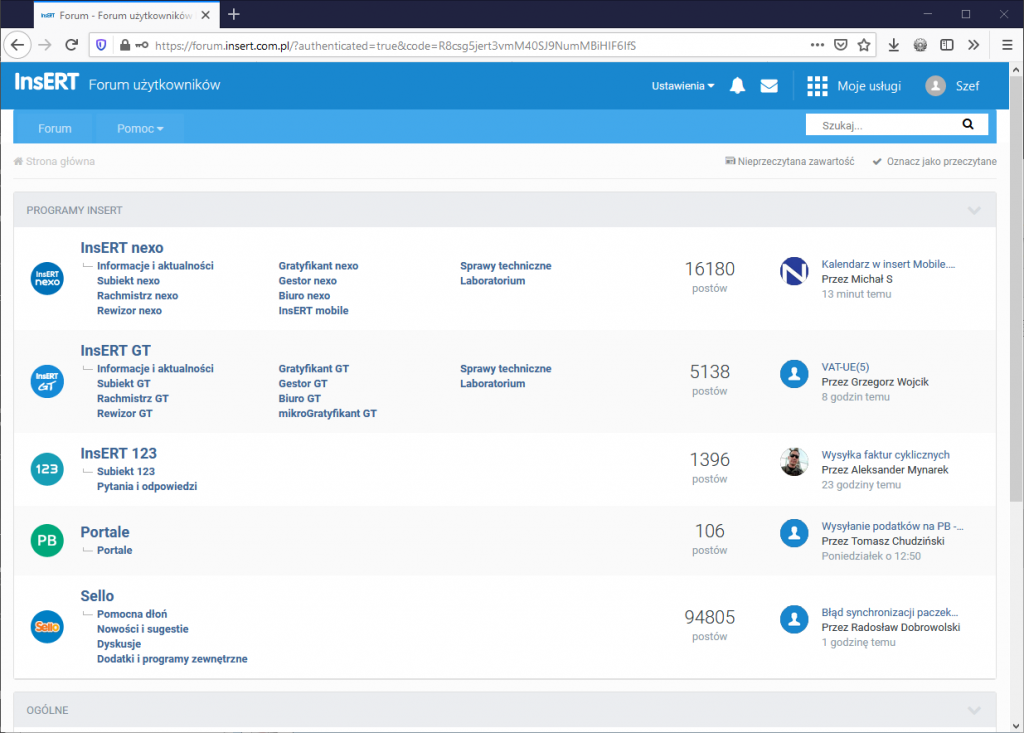
Task: Click the Szef user avatar
Action: tap(935, 86)
